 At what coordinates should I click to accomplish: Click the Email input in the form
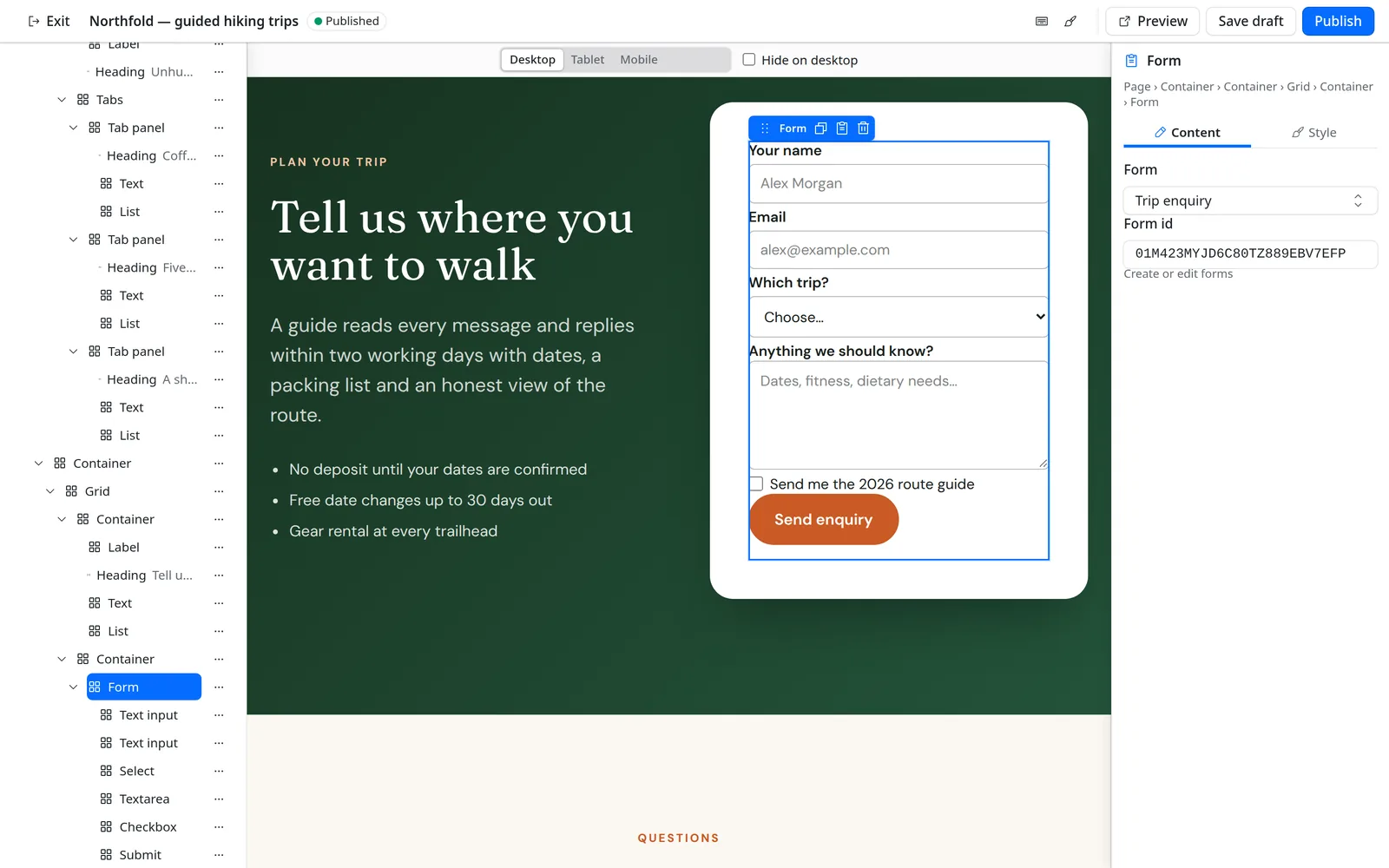click(899, 250)
